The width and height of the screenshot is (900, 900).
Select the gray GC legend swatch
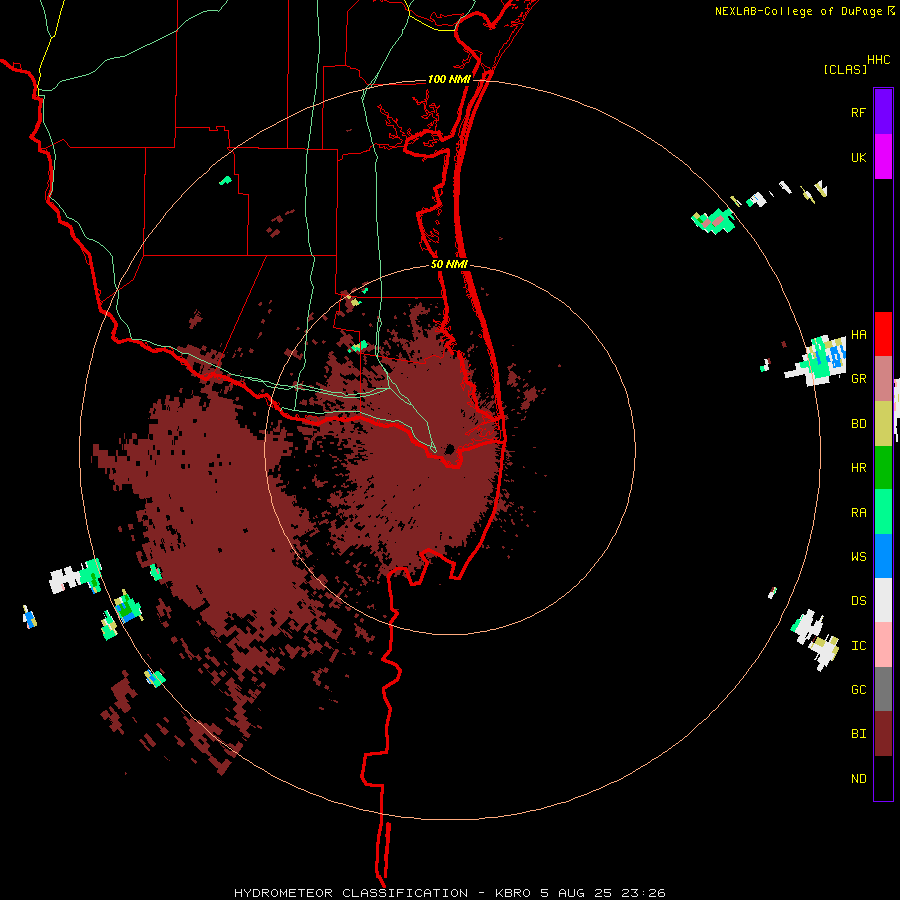point(883,689)
